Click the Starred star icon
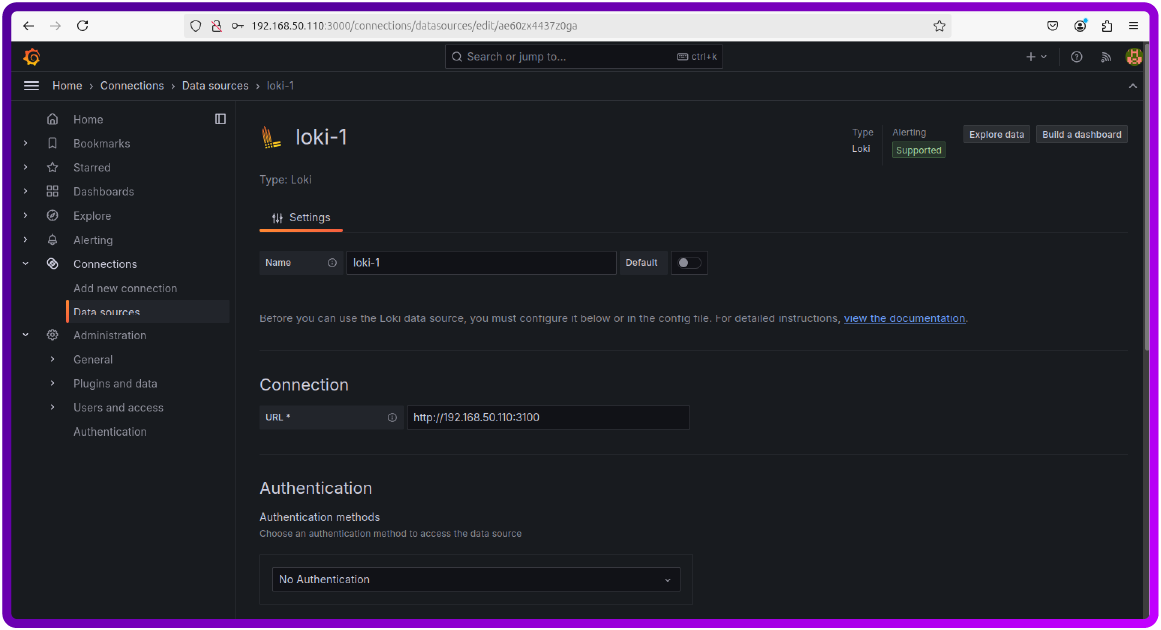Screen dimensions: 1161x630 (x=52, y=167)
